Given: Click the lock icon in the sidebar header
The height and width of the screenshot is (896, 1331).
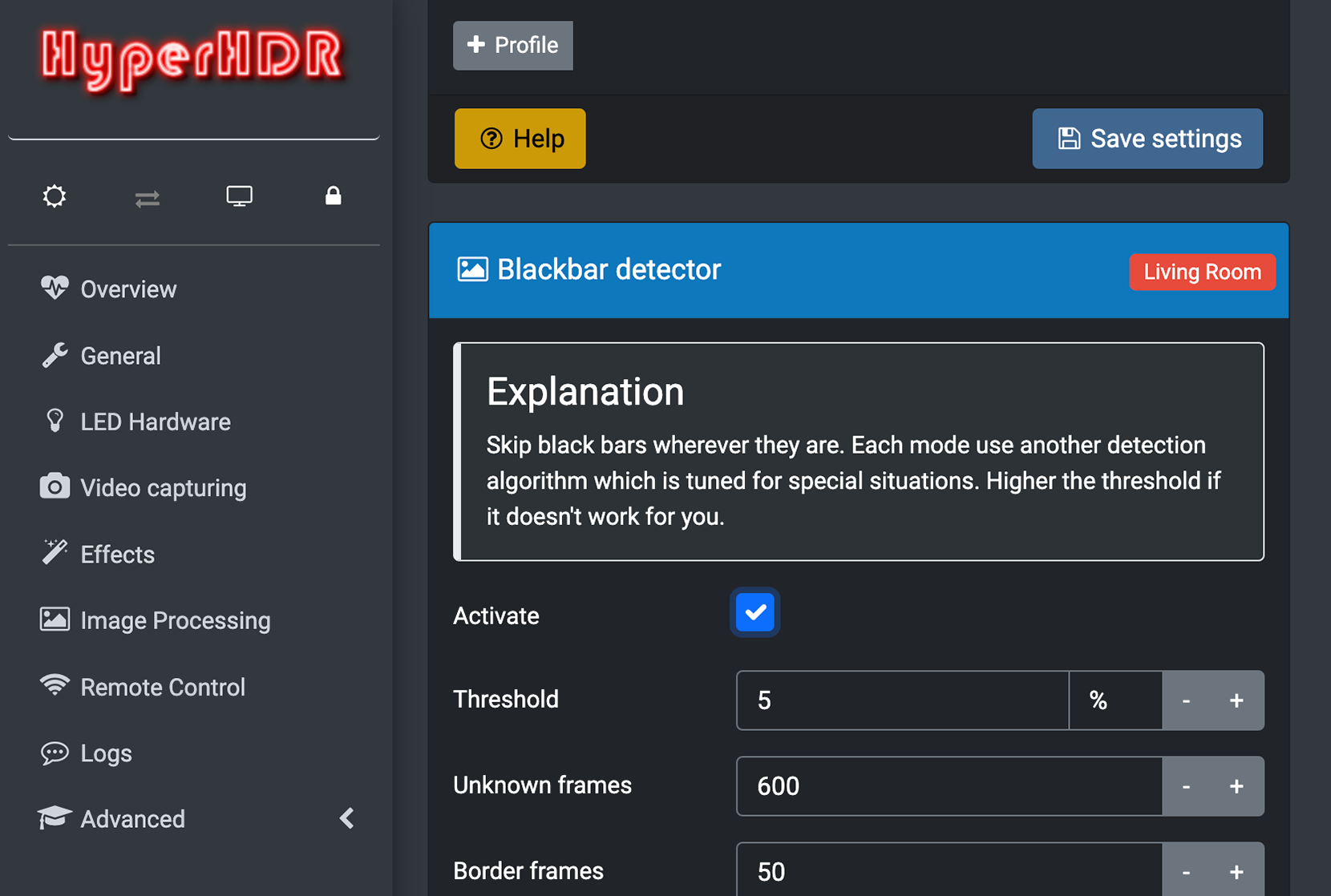Looking at the screenshot, I should tap(333, 196).
